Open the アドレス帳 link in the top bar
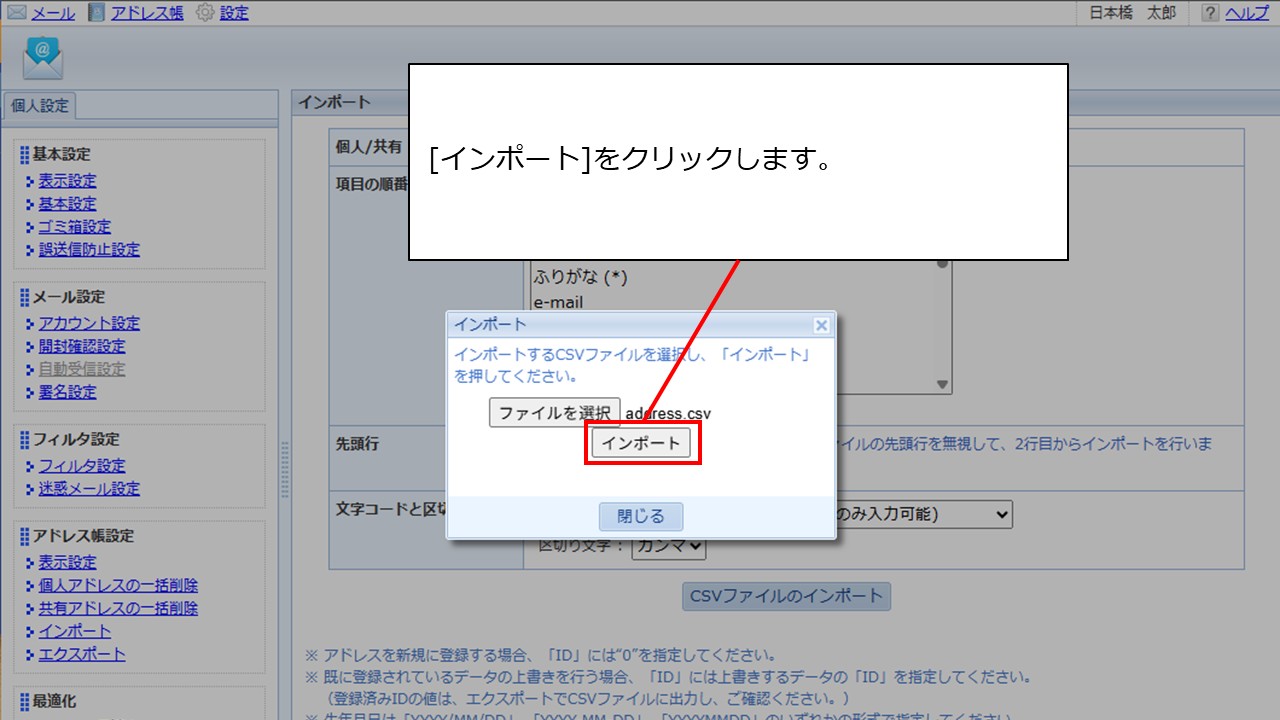The image size is (1280, 720). 146,13
